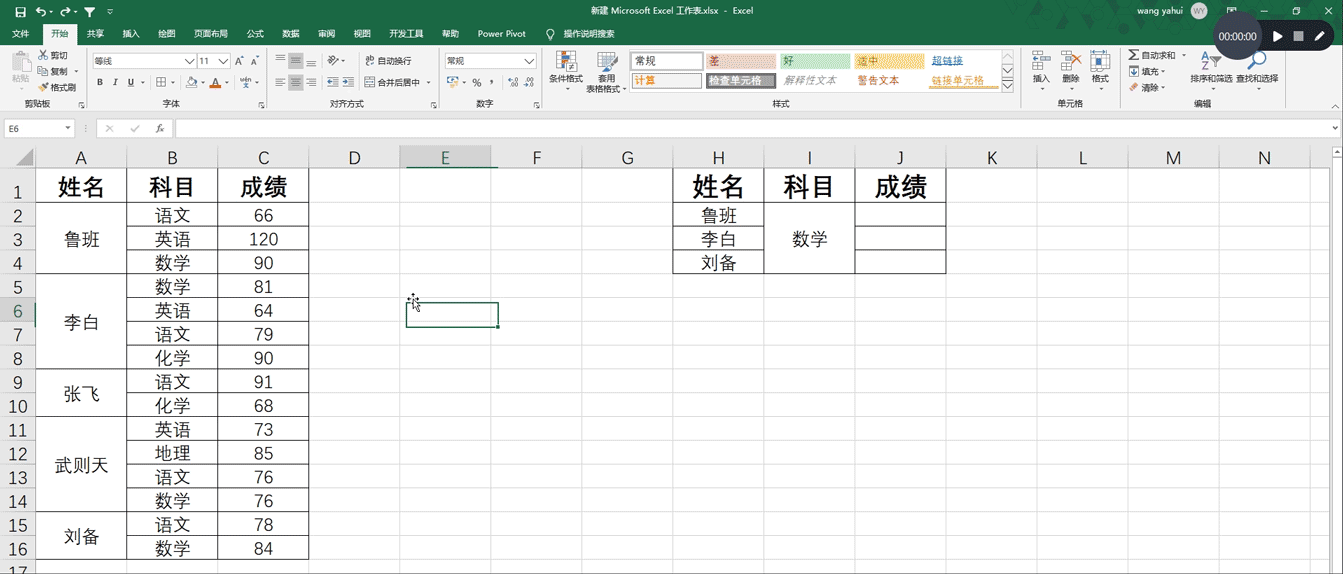The height and width of the screenshot is (574, 1343).
Task: Toggle 合并后居中 merge and center
Action: tap(393, 83)
